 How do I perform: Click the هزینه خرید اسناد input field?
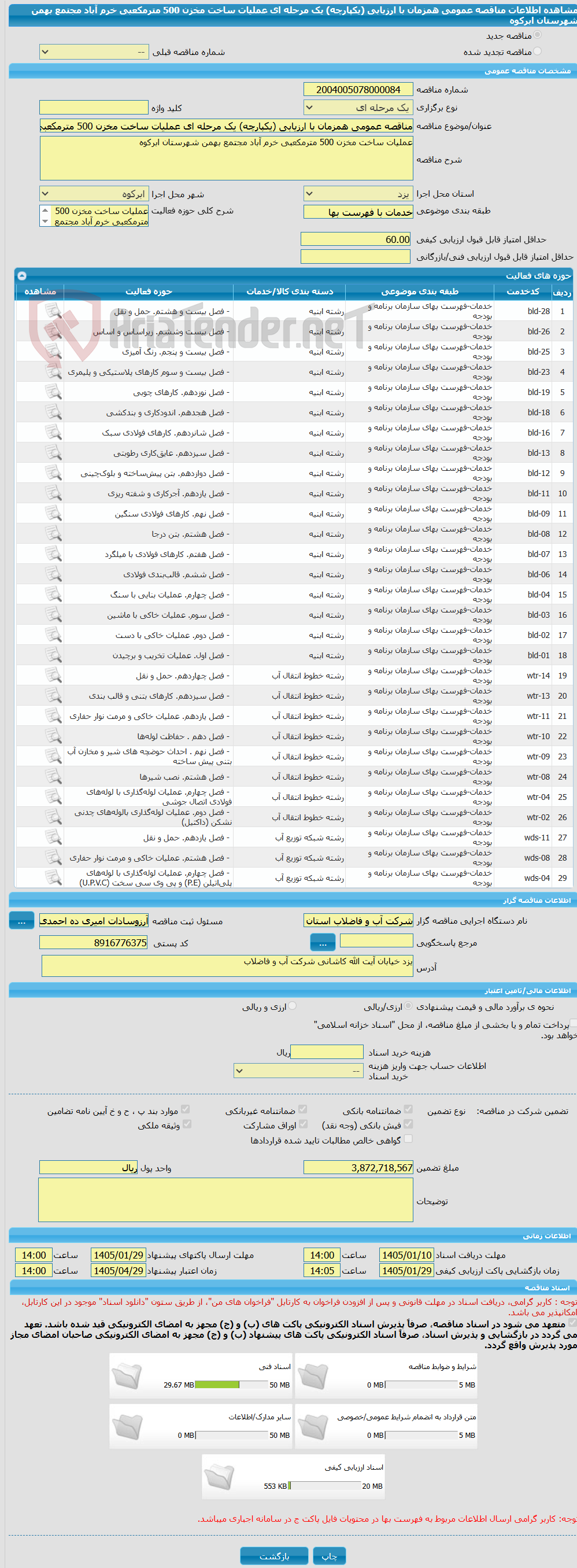click(327, 1052)
